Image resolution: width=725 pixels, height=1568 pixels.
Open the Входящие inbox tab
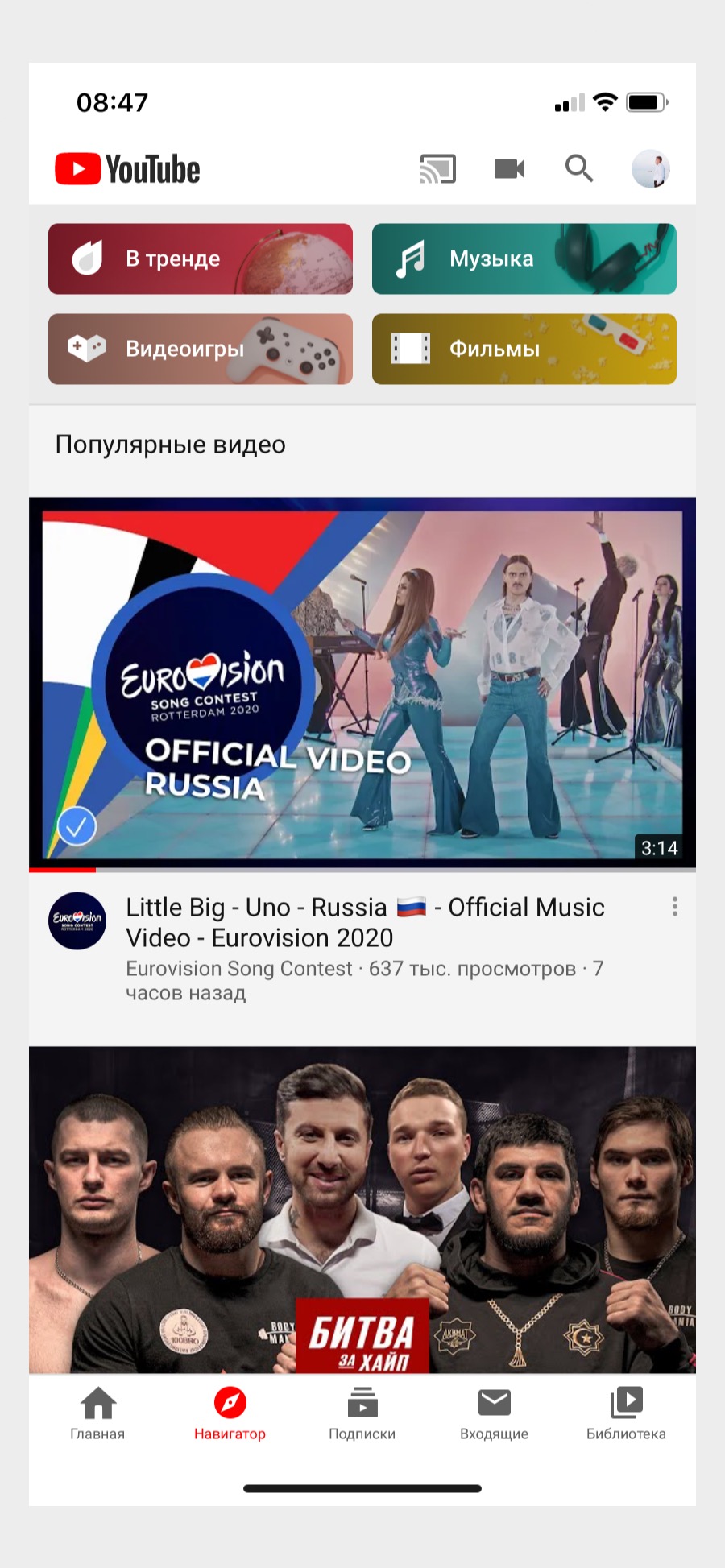click(494, 1414)
